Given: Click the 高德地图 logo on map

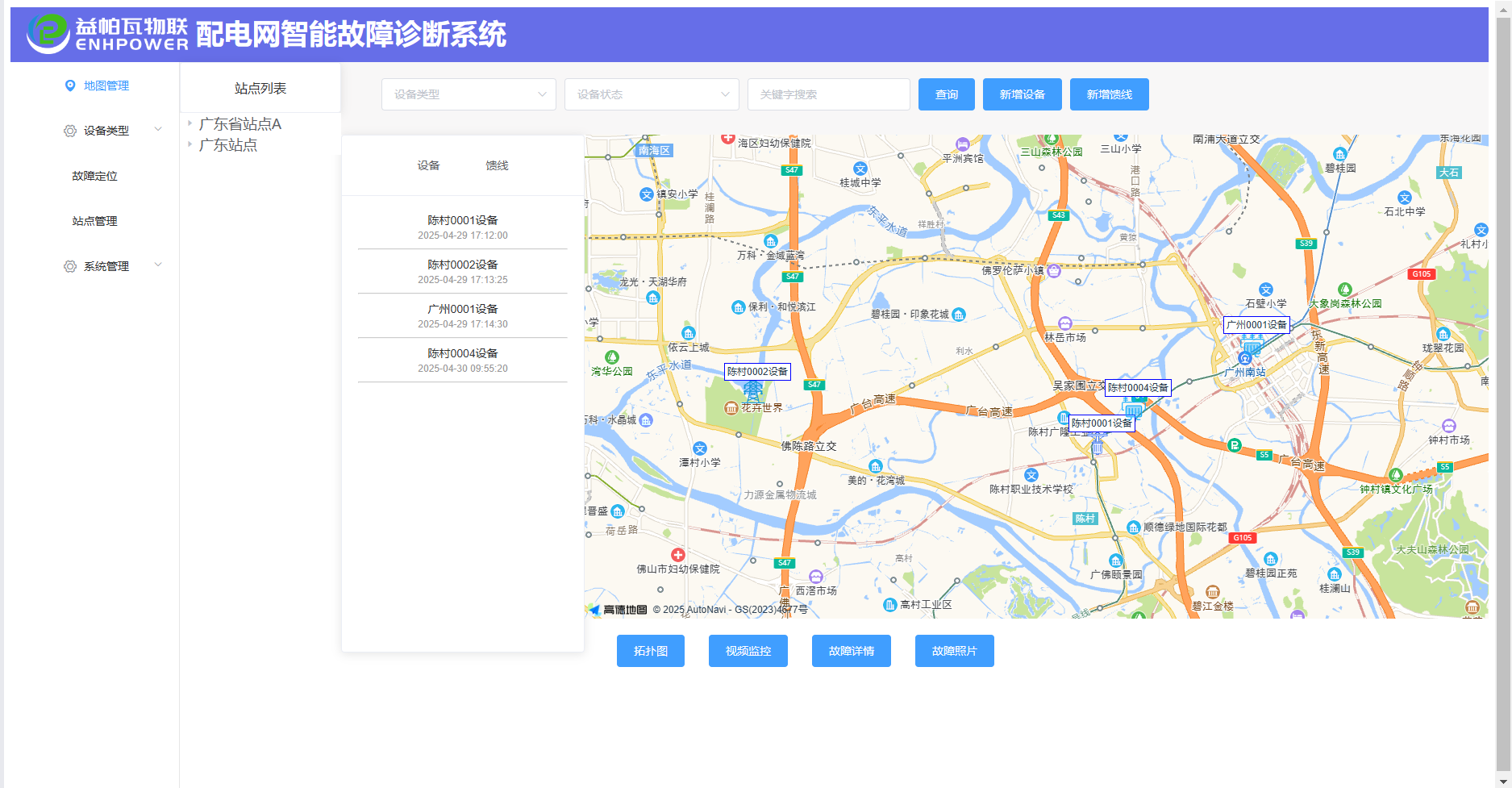Looking at the screenshot, I should coord(619,610).
